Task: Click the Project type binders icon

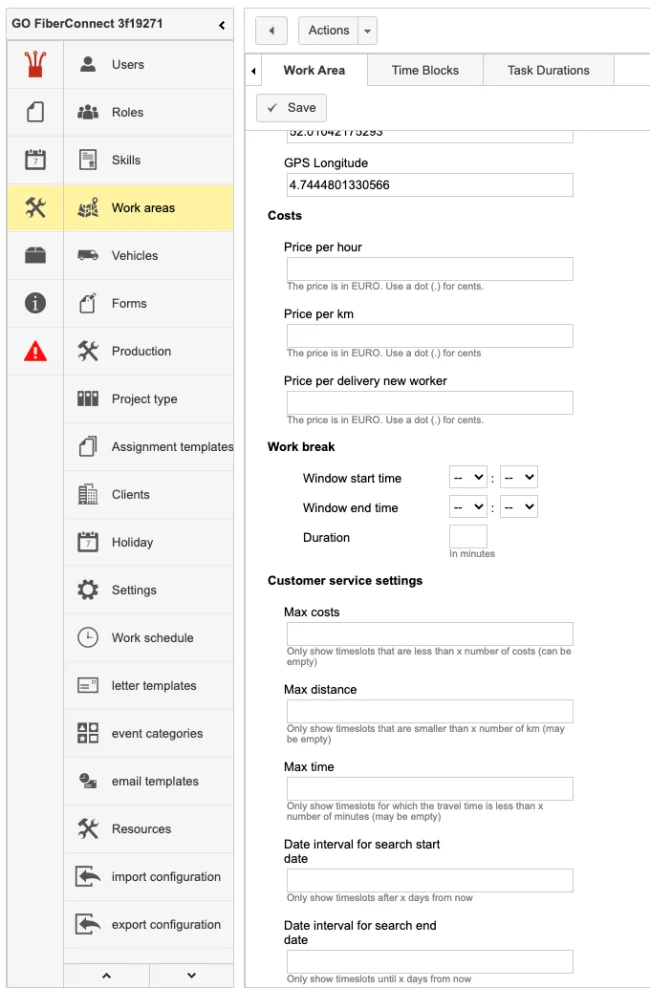Action: [88, 398]
